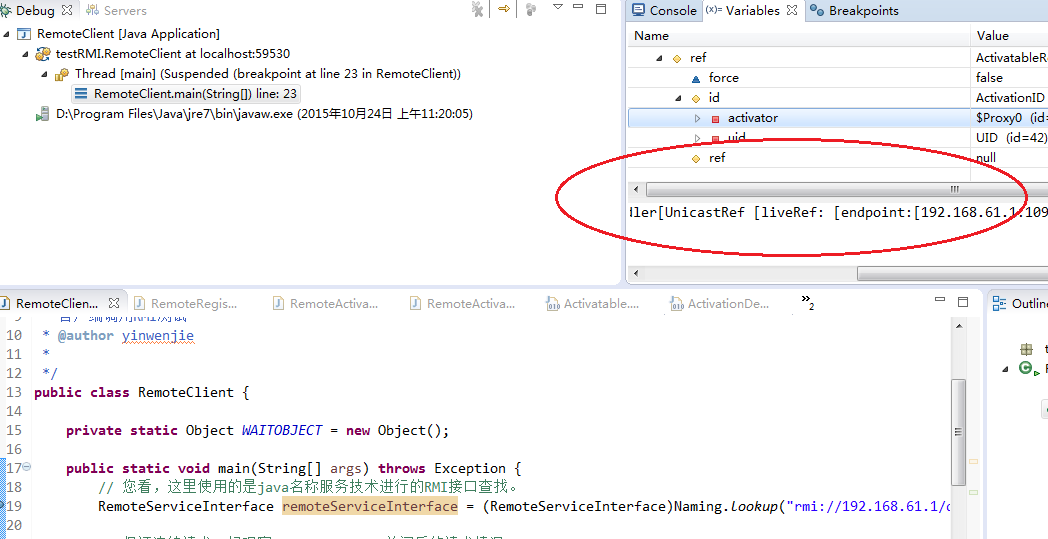Click line number 19 in ruler

[x=14, y=506]
